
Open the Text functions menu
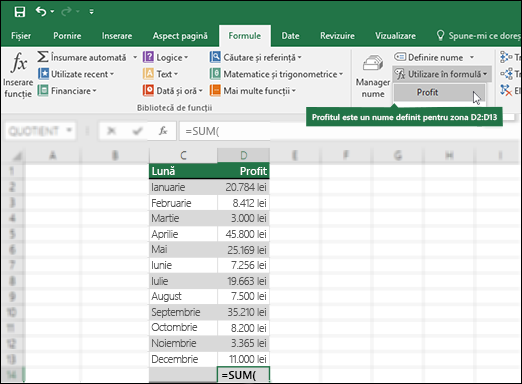pyautogui.click(x=160, y=74)
